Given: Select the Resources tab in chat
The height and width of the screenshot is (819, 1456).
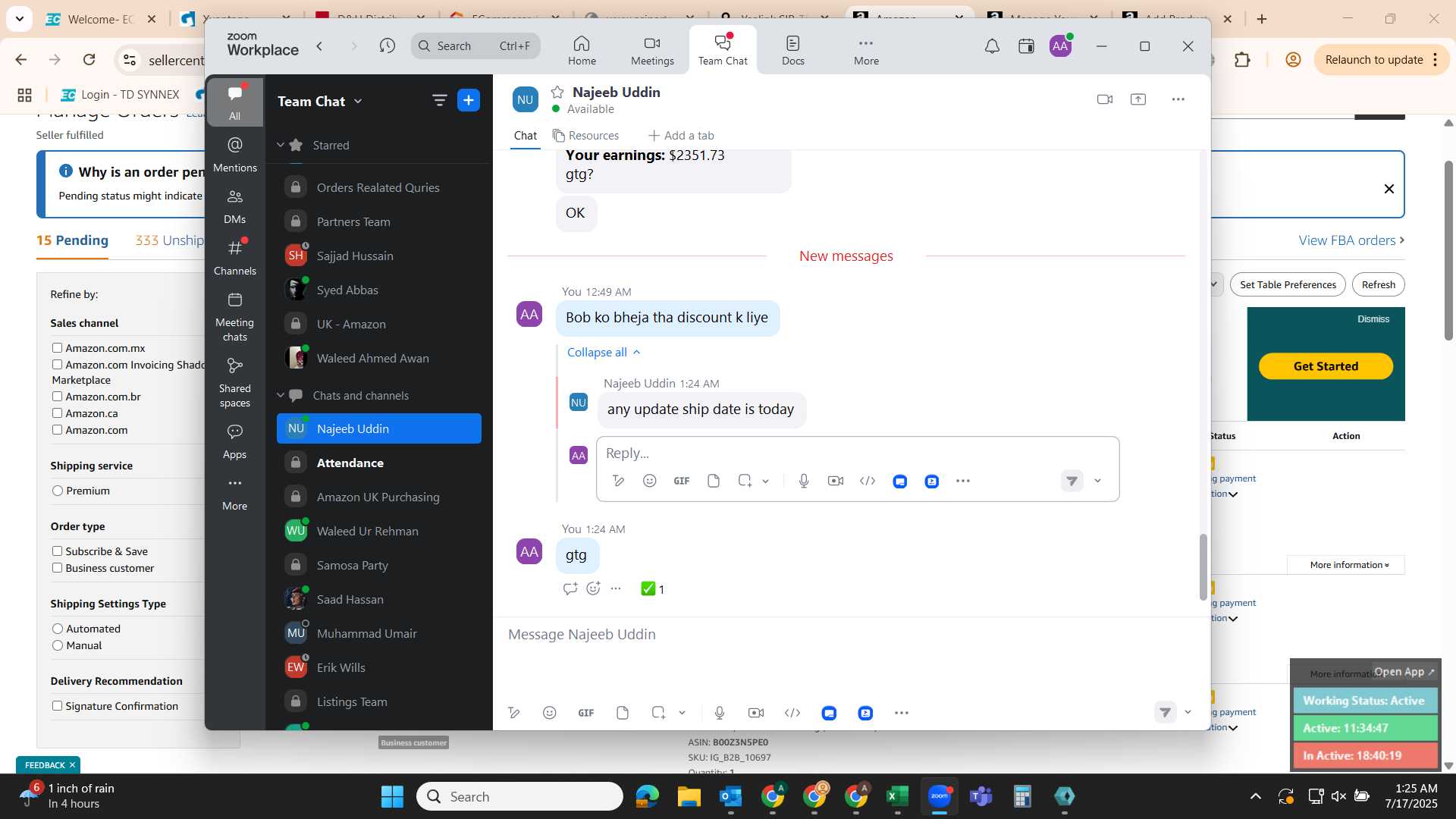Looking at the screenshot, I should coord(585,136).
